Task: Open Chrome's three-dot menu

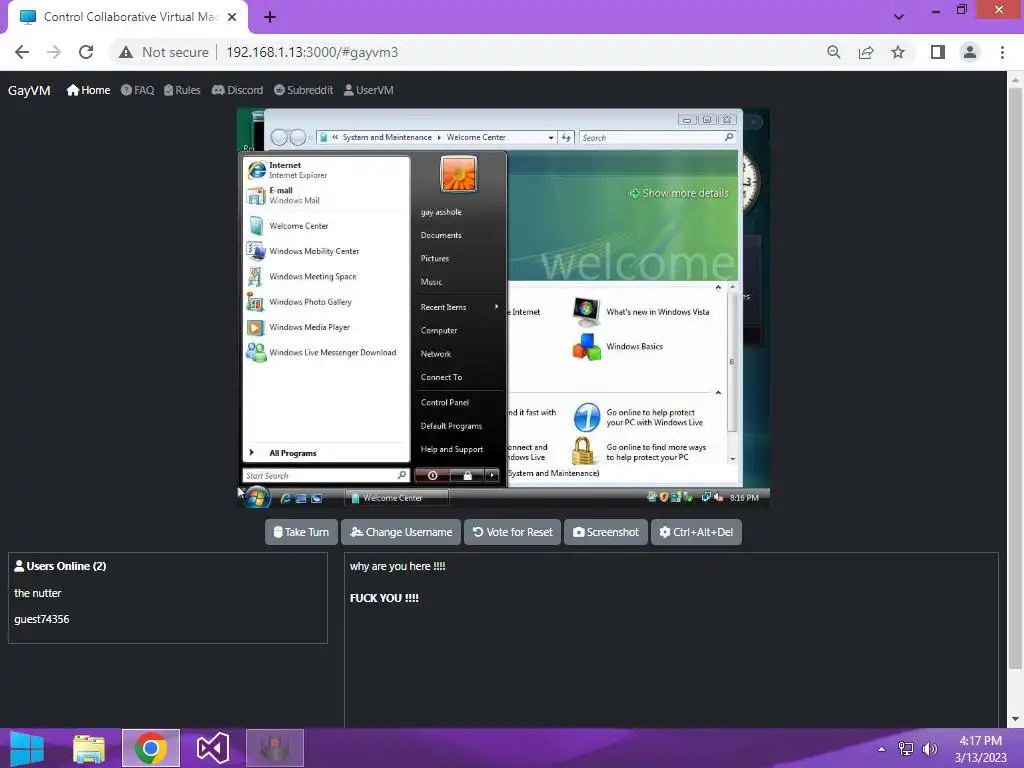Action: [1002, 52]
